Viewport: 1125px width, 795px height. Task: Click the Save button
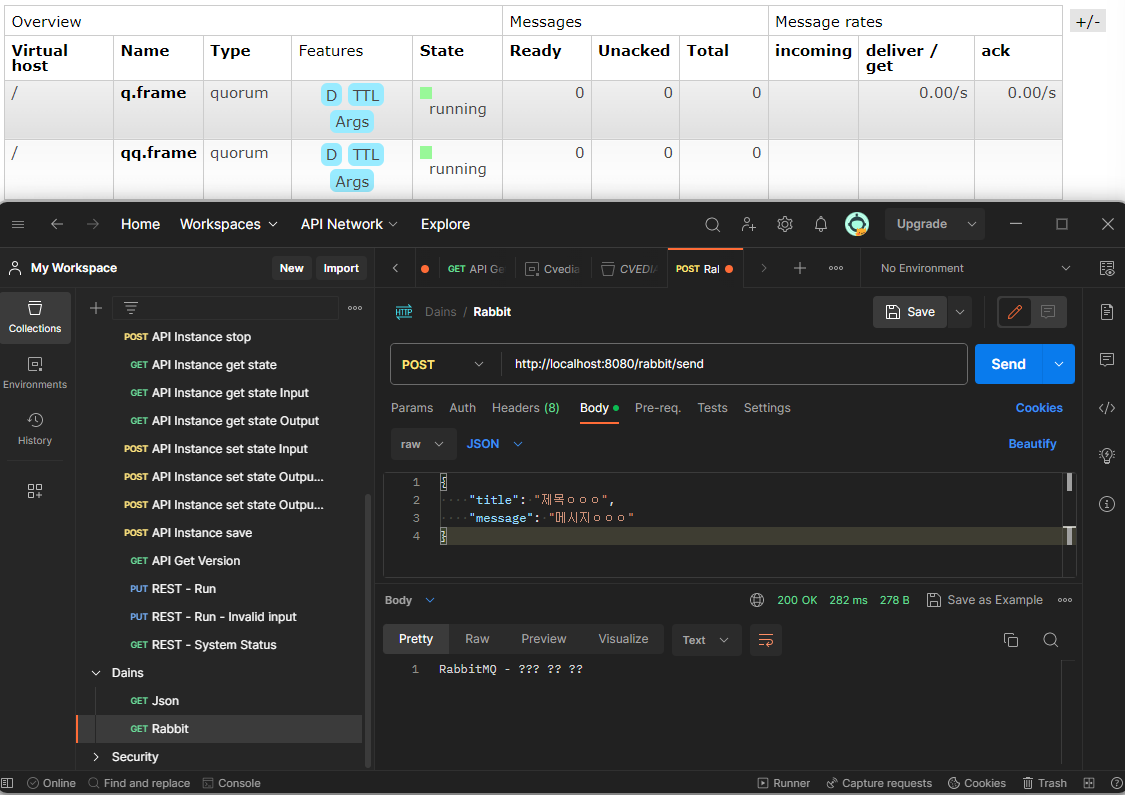coord(910,312)
